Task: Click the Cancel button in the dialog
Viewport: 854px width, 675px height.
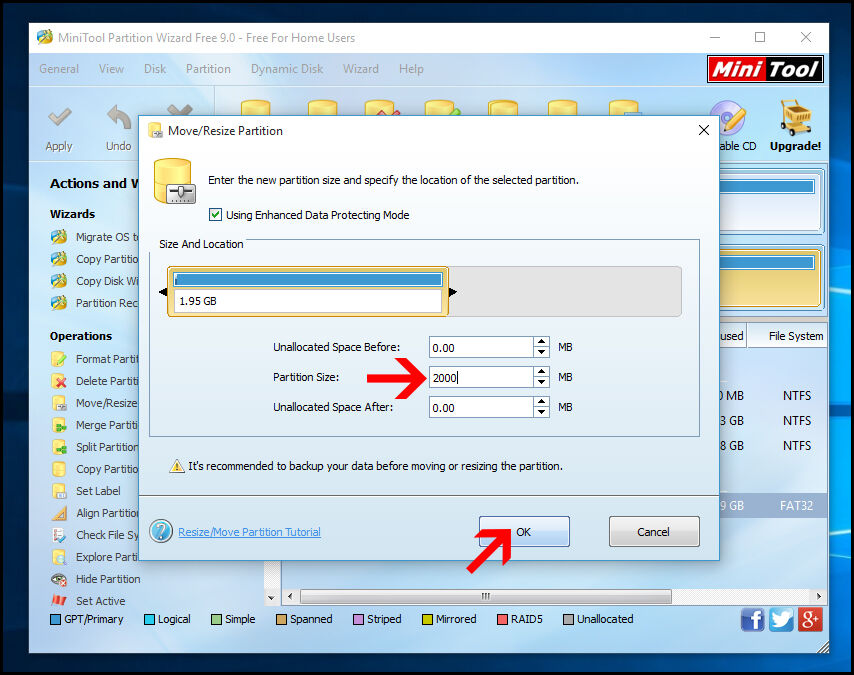Action: click(654, 532)
